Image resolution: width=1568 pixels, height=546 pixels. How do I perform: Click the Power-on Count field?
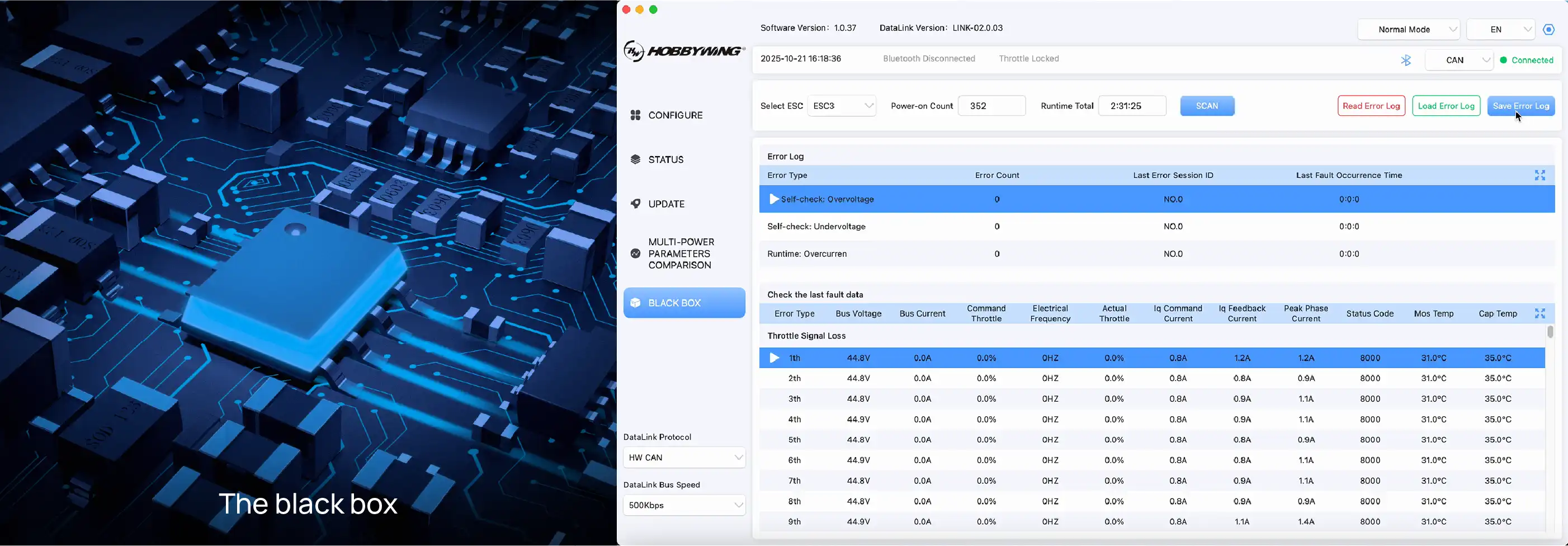991,106
